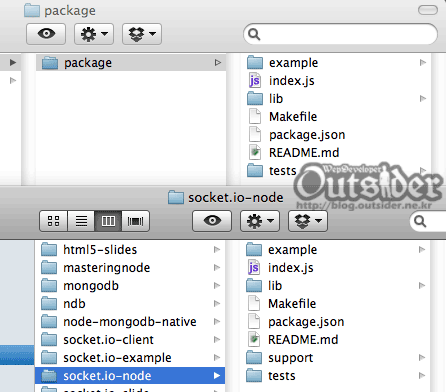The height and width of the screenshot is (392, 446).
Task: Click mongodb folder icon
Action: point(49,285)
